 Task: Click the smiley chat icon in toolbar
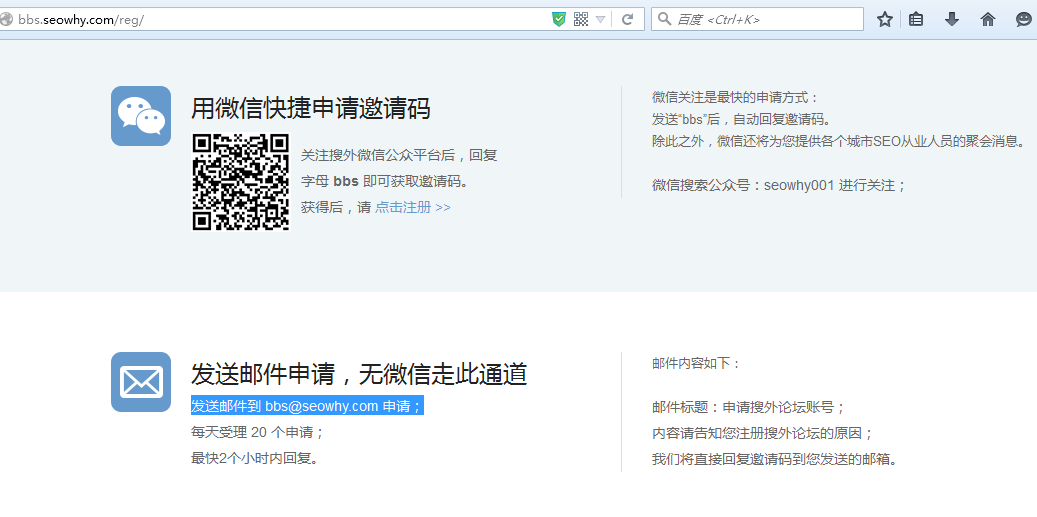[x=1024, y=19]
